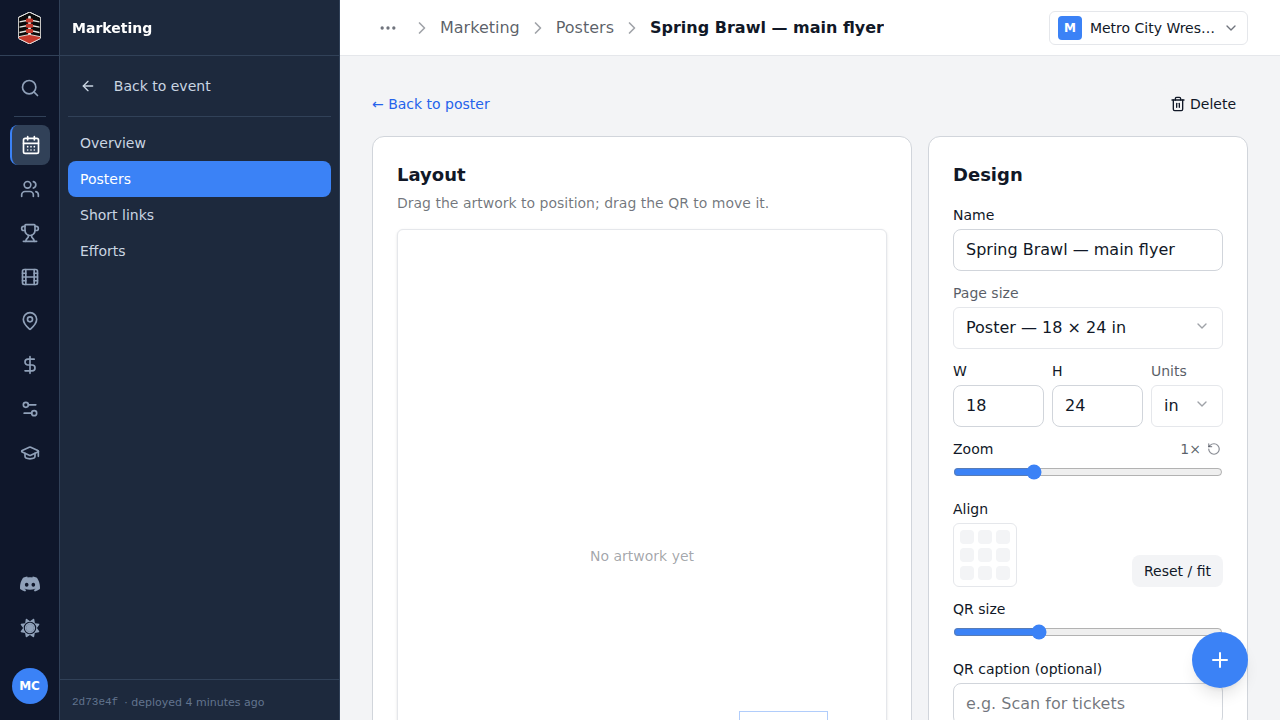The image size is (1280, 720).
Task: Open the calendar events icon
Action: click(x=30, y=145)
